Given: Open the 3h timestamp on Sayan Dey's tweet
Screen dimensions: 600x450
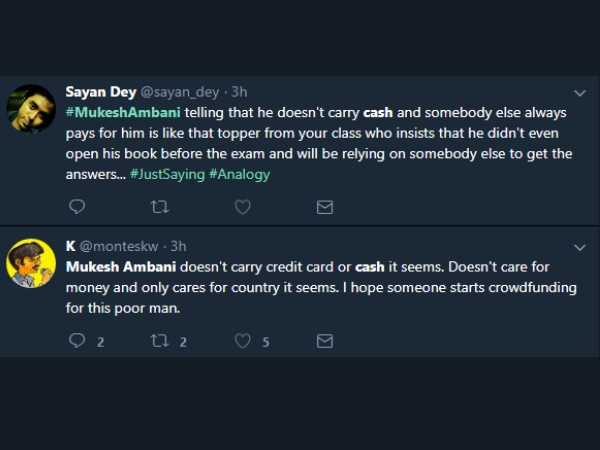Looking at the screenshot, I should click(238, 93).
